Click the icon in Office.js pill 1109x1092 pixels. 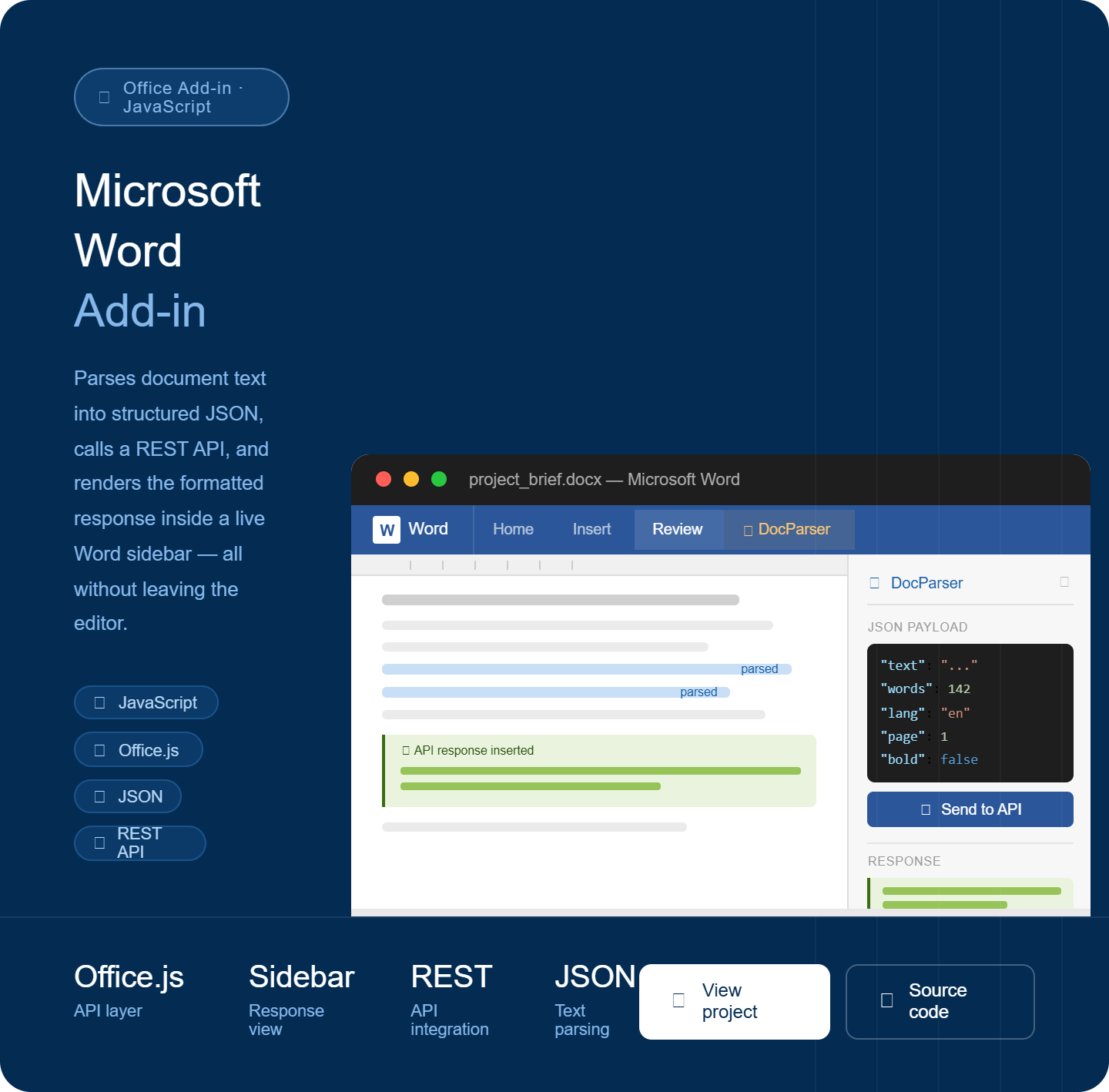[99, 750]
